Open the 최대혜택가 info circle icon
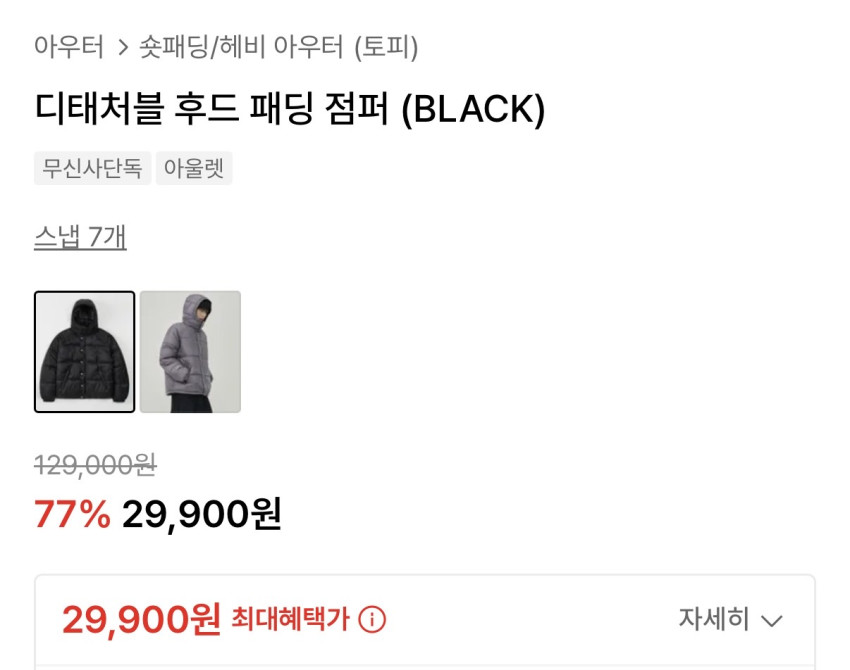Screen dimensions: 850x670 (372, 619)
